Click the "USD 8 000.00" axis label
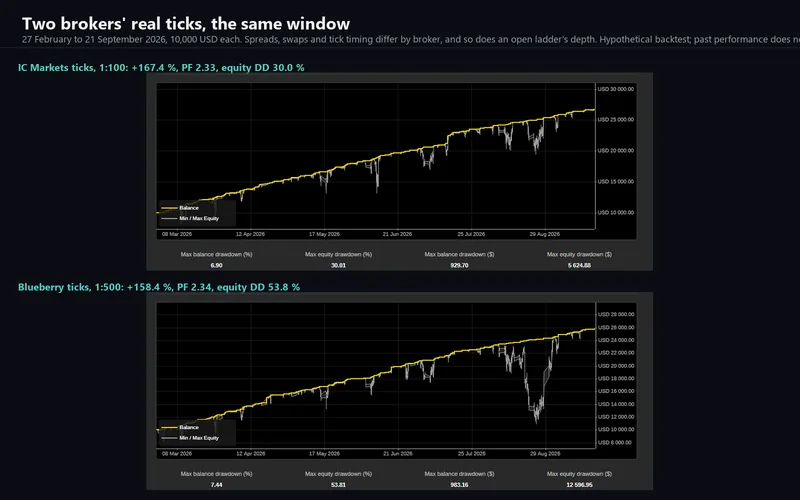 (x=615, y=442)
